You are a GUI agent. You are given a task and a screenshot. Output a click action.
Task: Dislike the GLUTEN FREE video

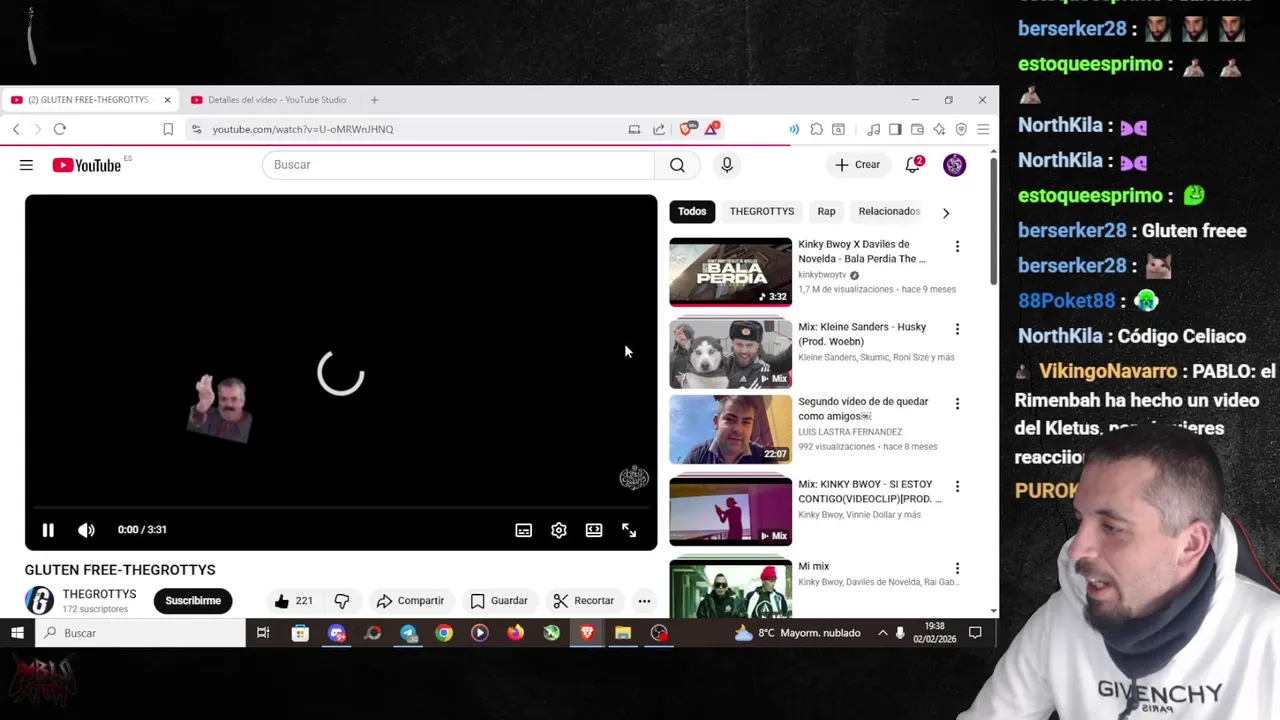[342, 601]
